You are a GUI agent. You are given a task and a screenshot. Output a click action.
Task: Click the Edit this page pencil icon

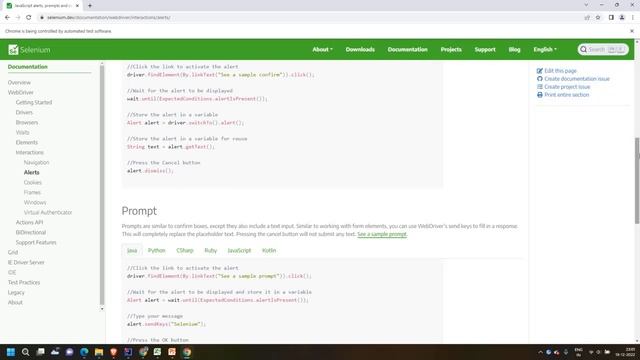[x=540, y=71]
